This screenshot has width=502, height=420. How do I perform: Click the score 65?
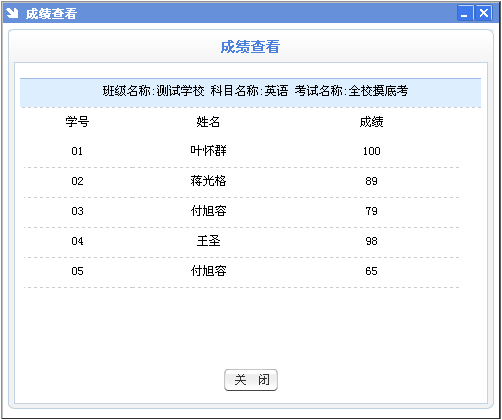371,271
